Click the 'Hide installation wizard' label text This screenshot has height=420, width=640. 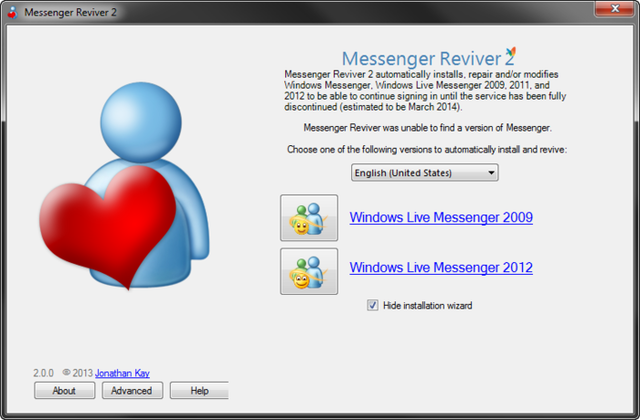(427, 305)
